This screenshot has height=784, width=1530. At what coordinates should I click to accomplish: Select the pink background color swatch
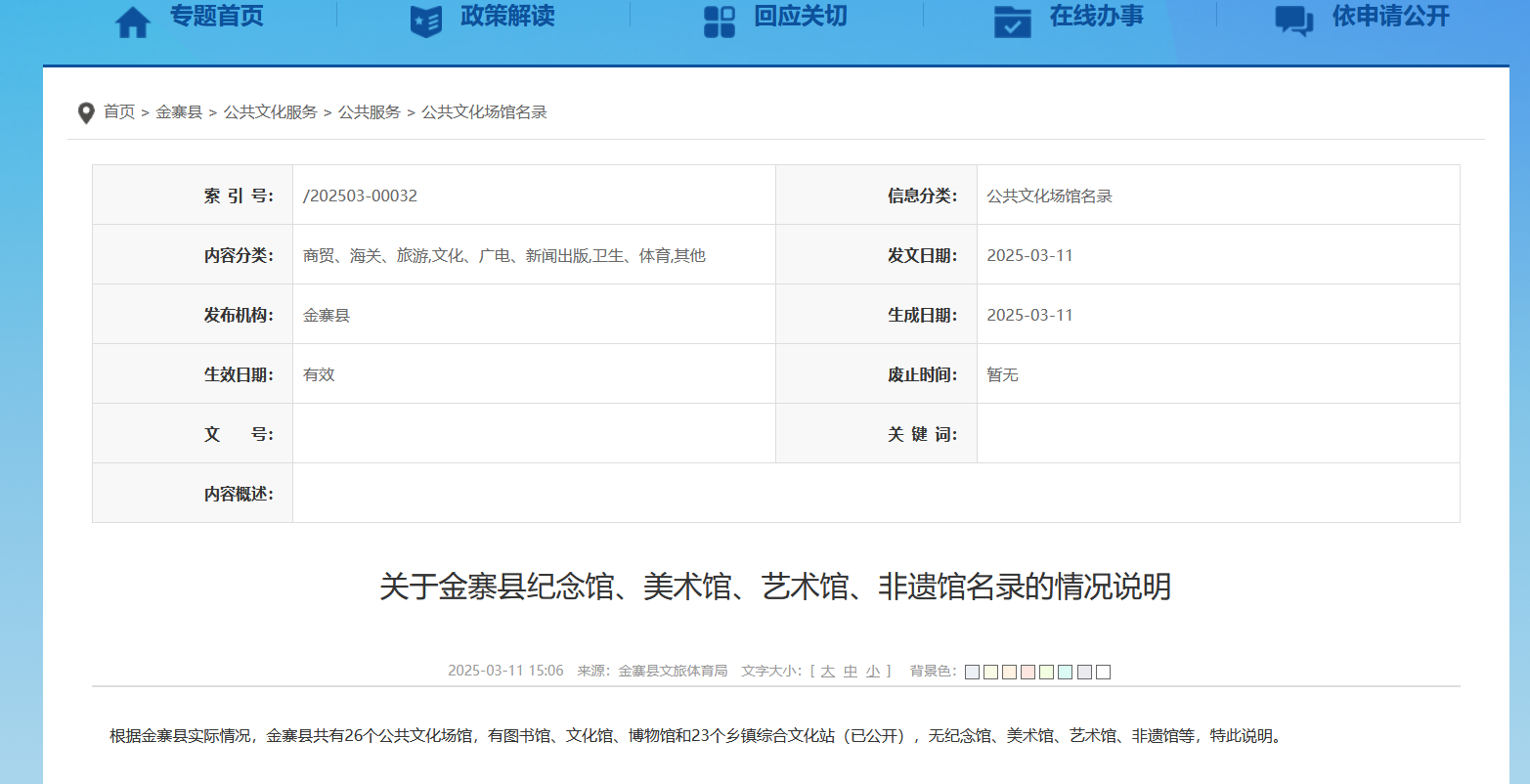(1027, 673)
